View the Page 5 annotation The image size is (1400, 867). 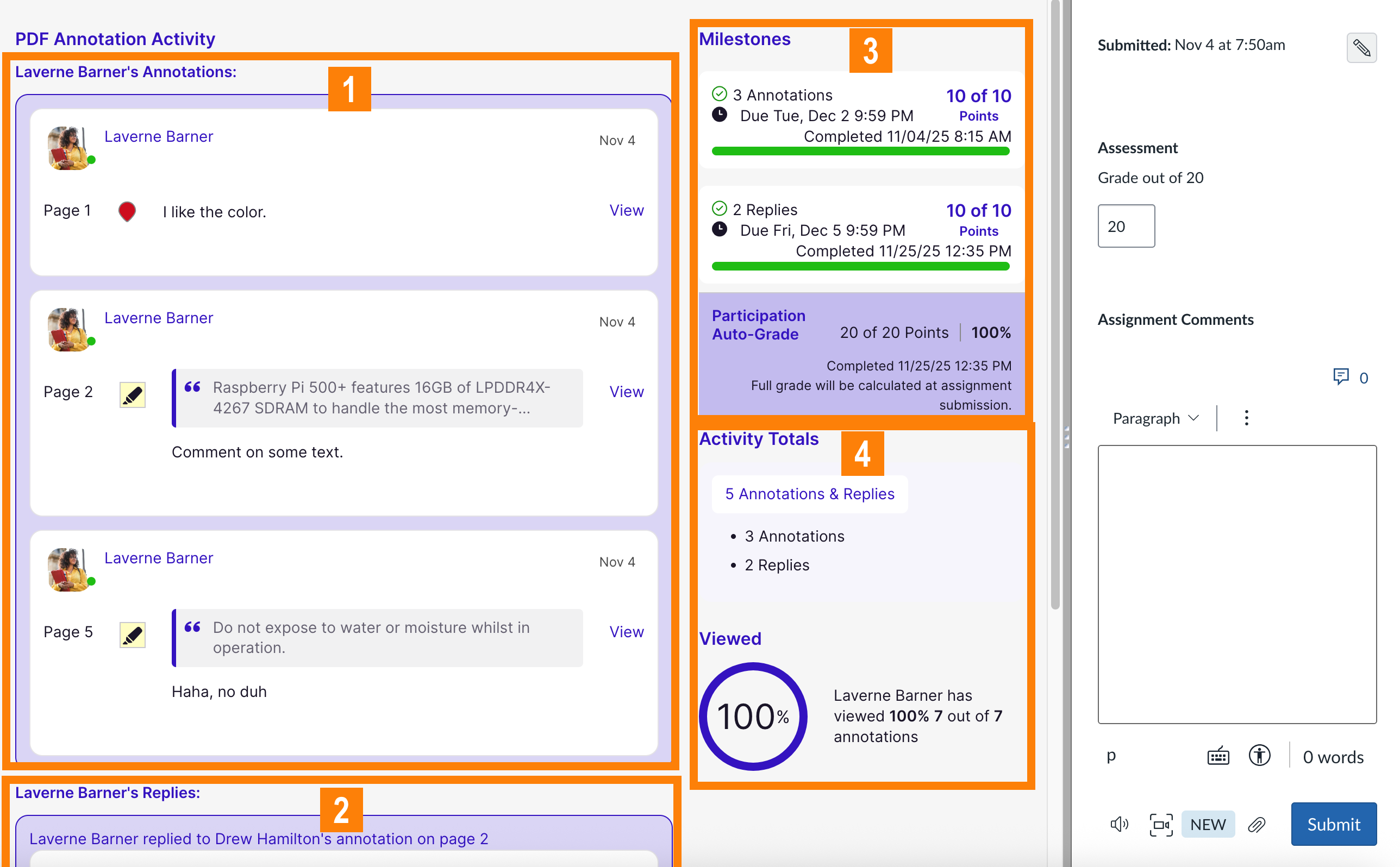click(626, 631)
